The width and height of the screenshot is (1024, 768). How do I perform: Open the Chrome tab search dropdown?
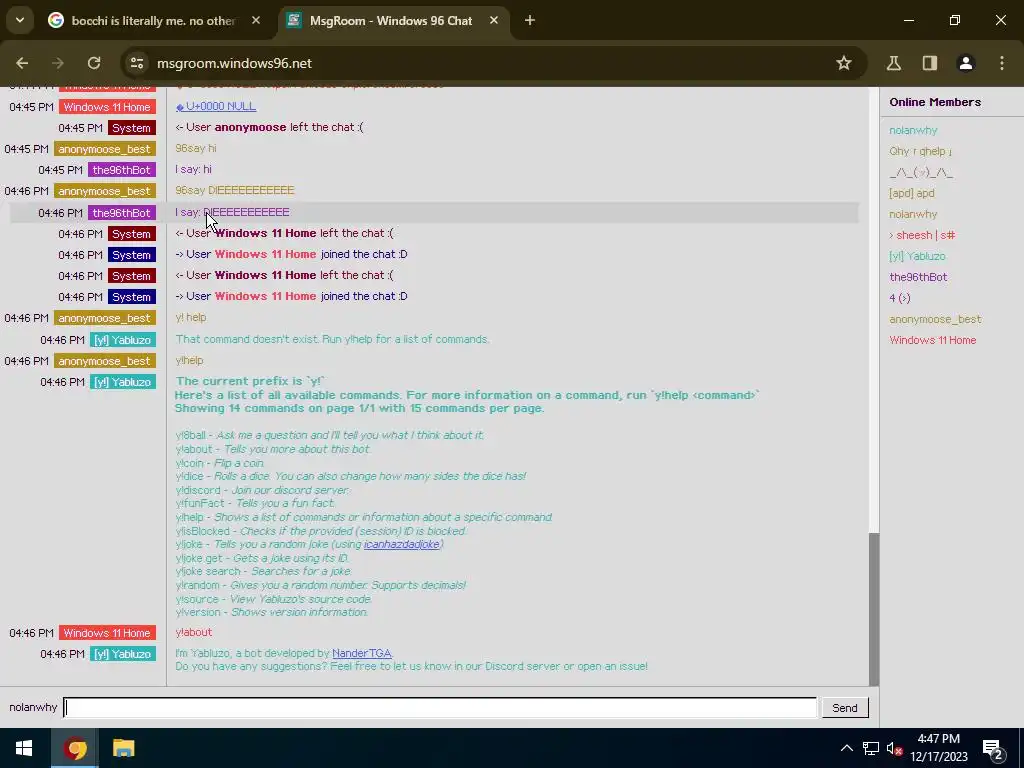[20, 20]
